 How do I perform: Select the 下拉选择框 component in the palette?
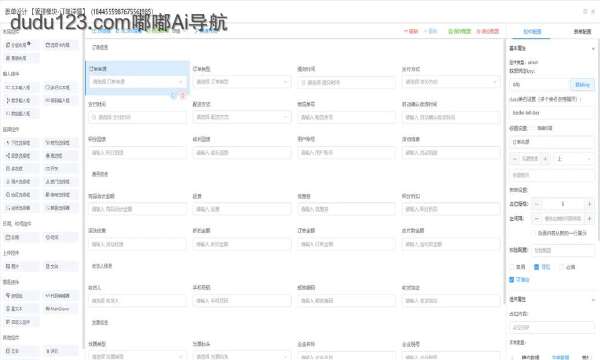coord(18,143)
